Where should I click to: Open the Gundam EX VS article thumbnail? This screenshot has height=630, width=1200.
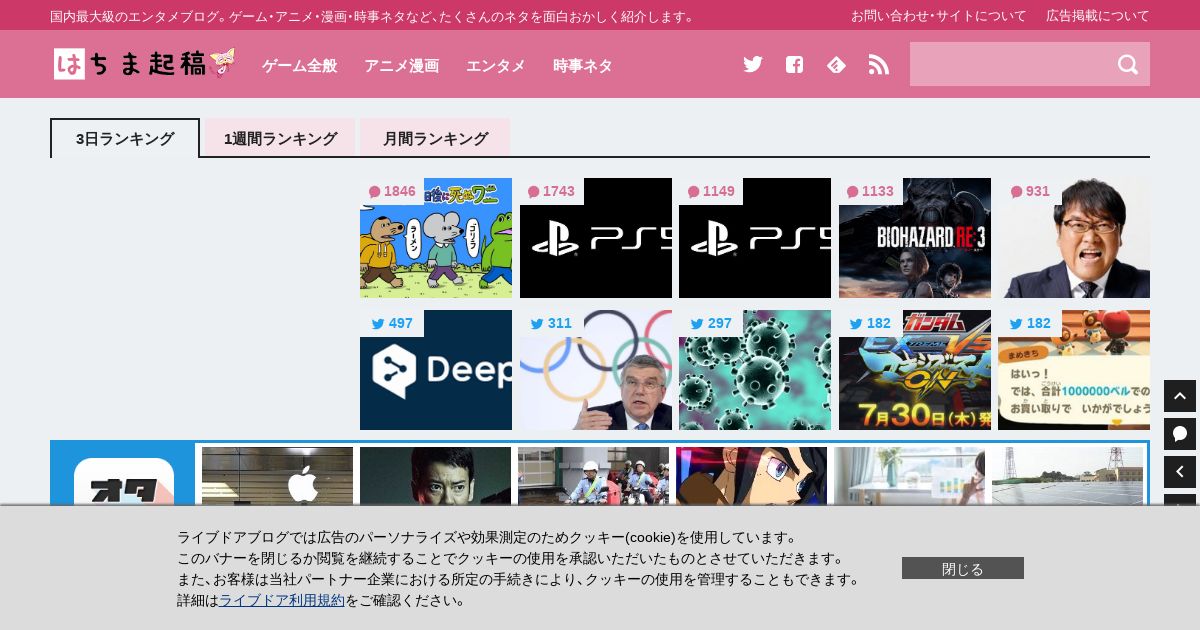pyautogui.click(x=915, y=370)
